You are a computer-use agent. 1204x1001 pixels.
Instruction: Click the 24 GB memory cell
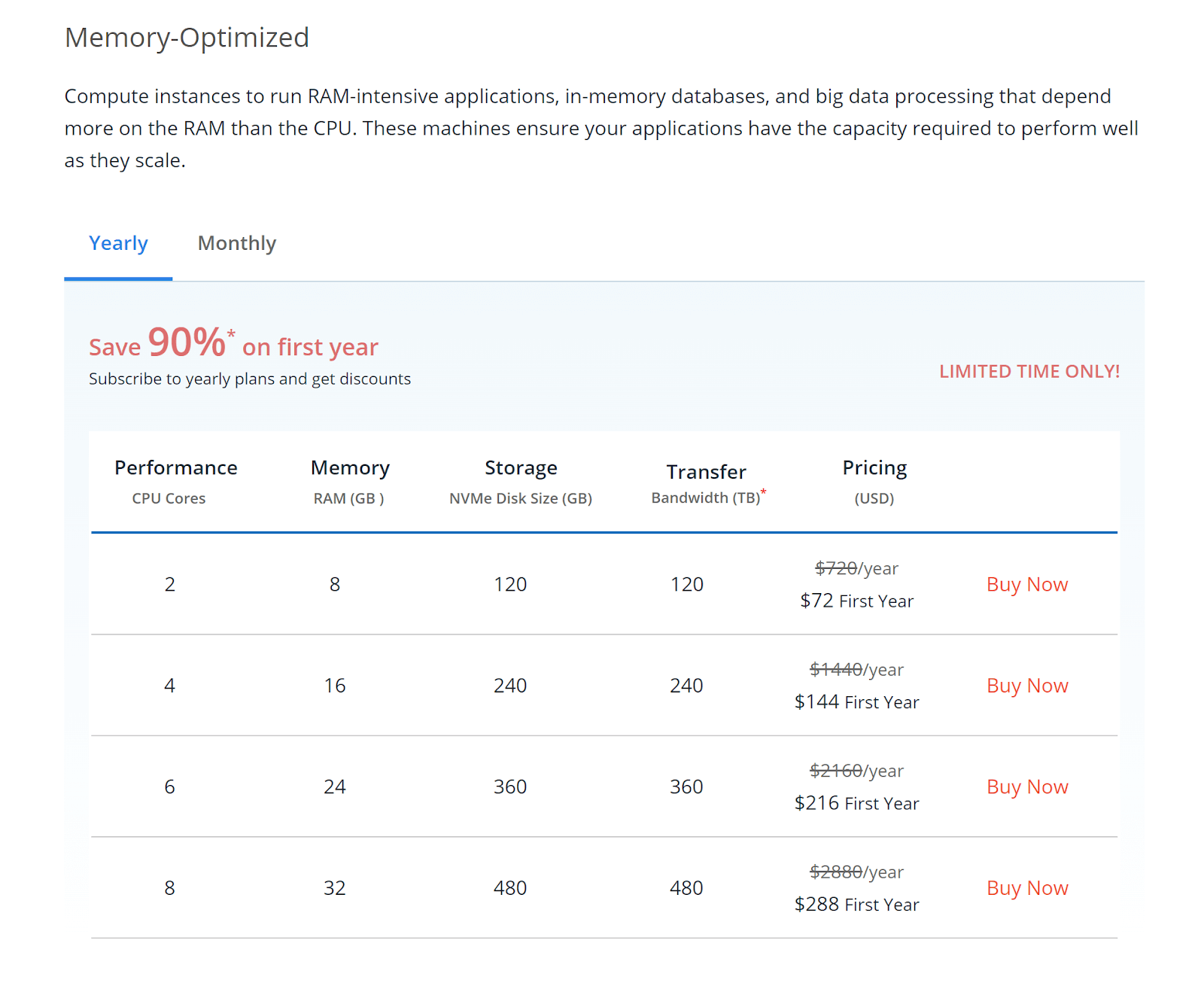point(335,787)
